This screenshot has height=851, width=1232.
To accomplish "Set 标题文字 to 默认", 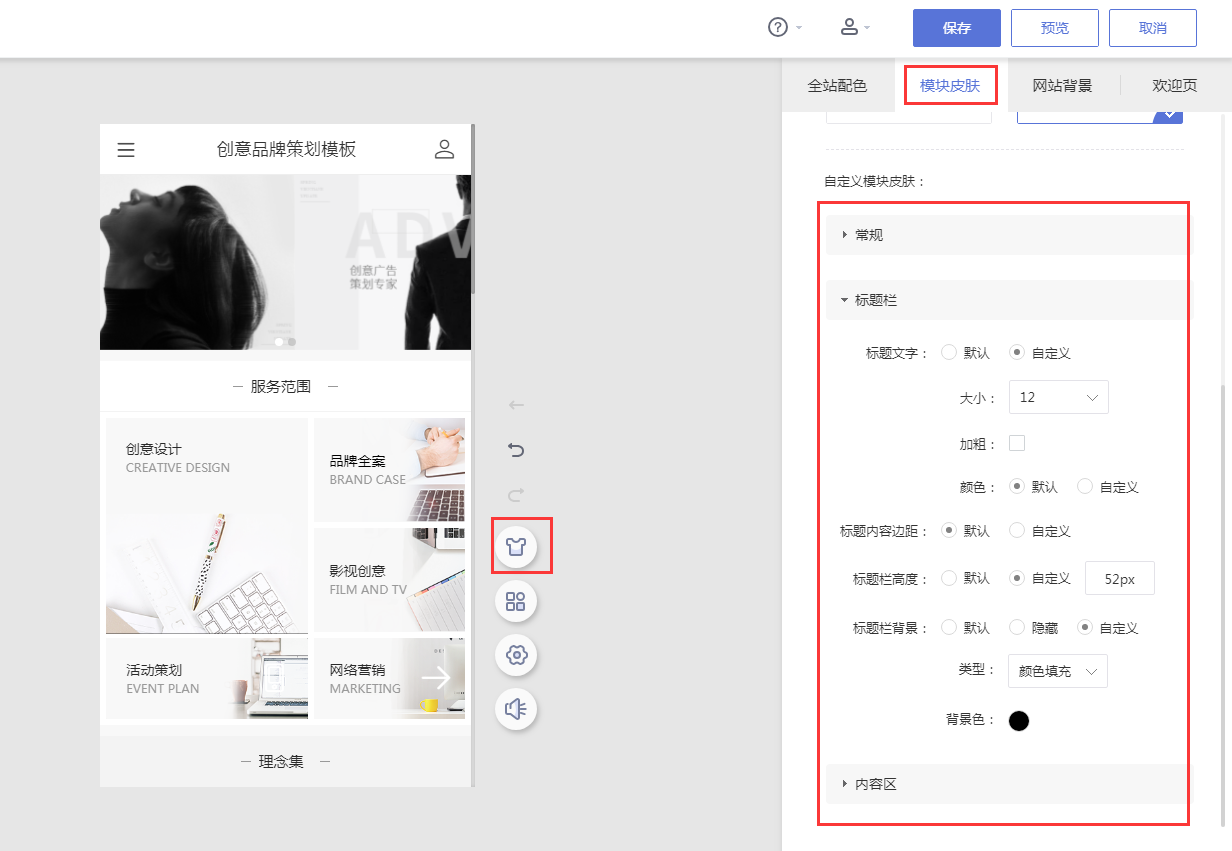I will (949, 353).
